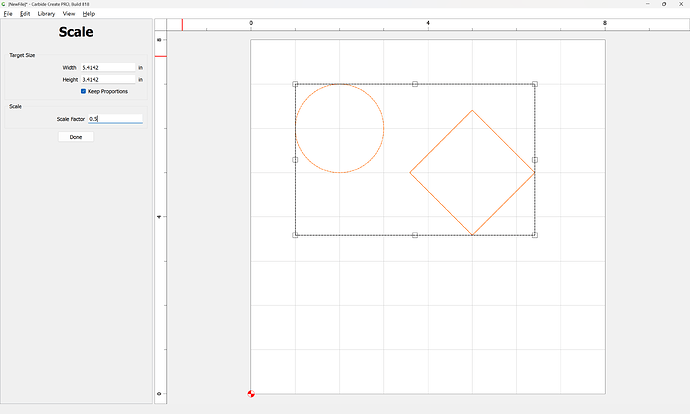Focus the Height input field
The width and height of the screenshot is (690, 414).
(x=107, y=79)
